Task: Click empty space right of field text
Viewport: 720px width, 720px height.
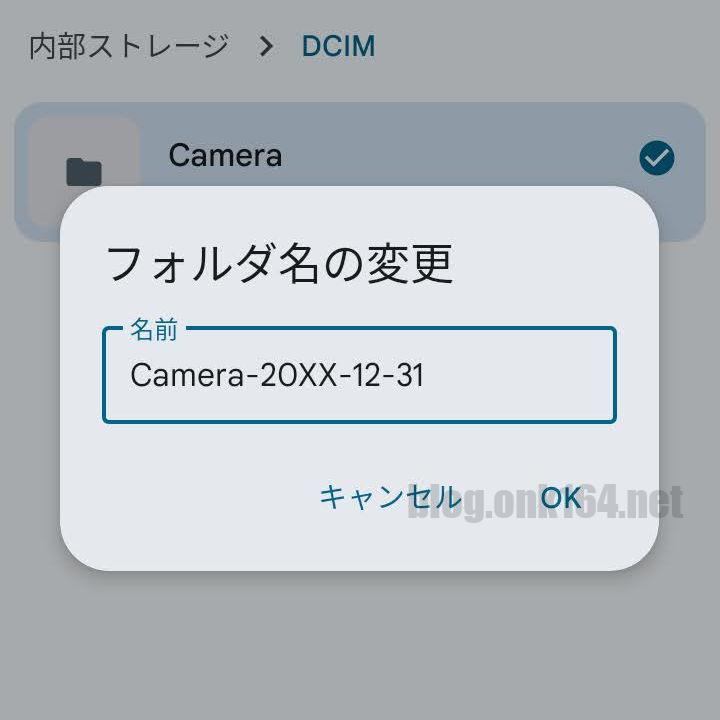Action: coord(519,375)
